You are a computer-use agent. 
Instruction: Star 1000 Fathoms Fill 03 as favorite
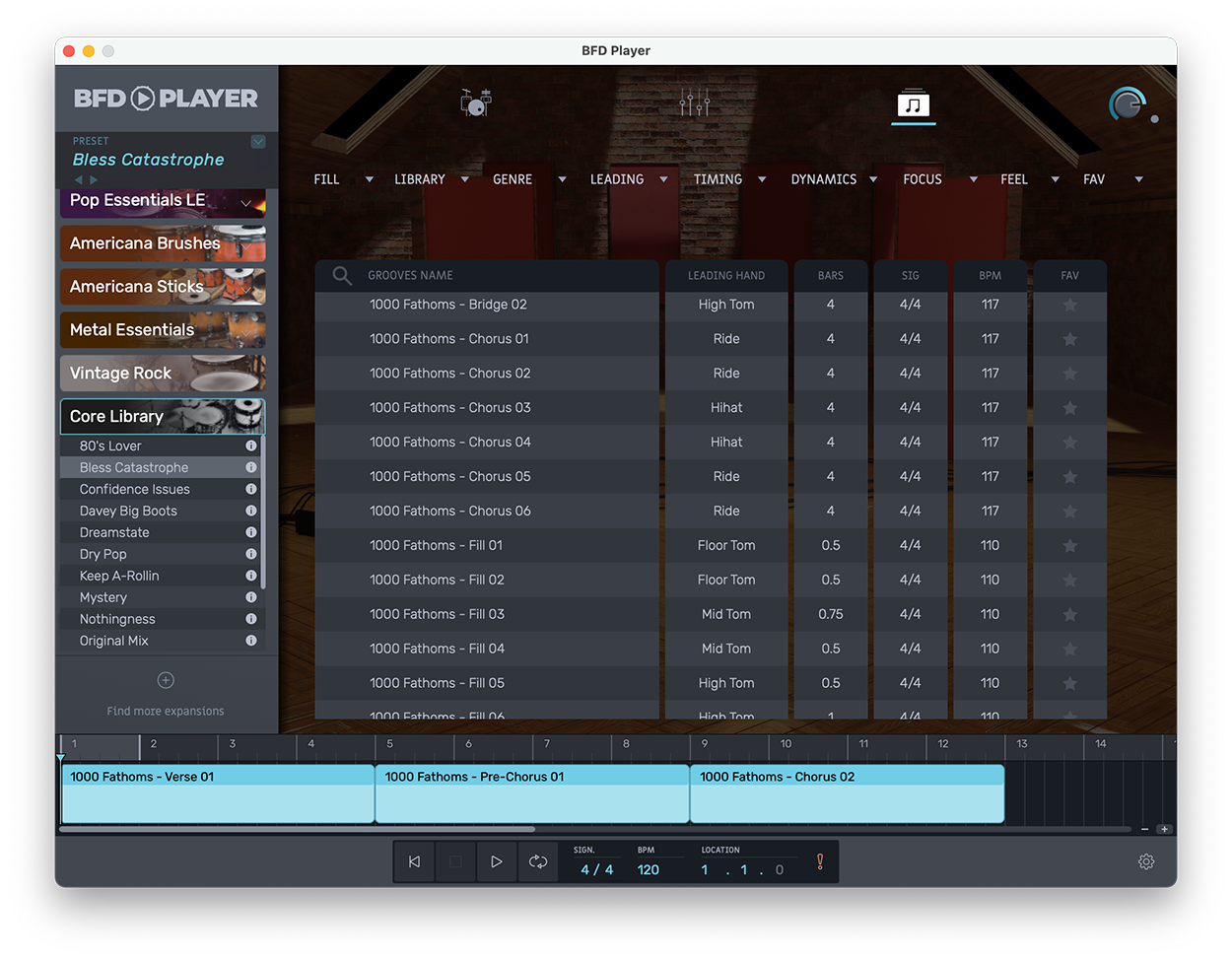pos(1070,613)
